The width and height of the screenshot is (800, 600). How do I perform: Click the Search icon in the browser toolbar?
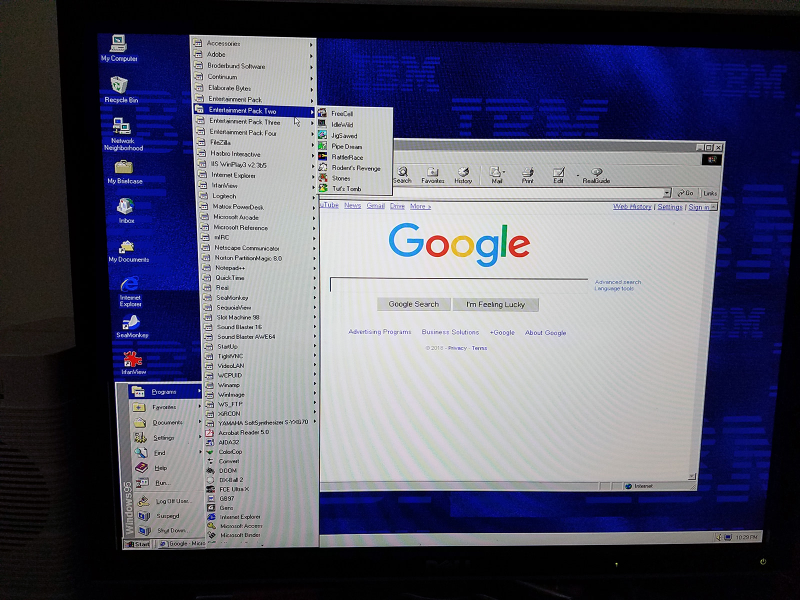[402, 175]
